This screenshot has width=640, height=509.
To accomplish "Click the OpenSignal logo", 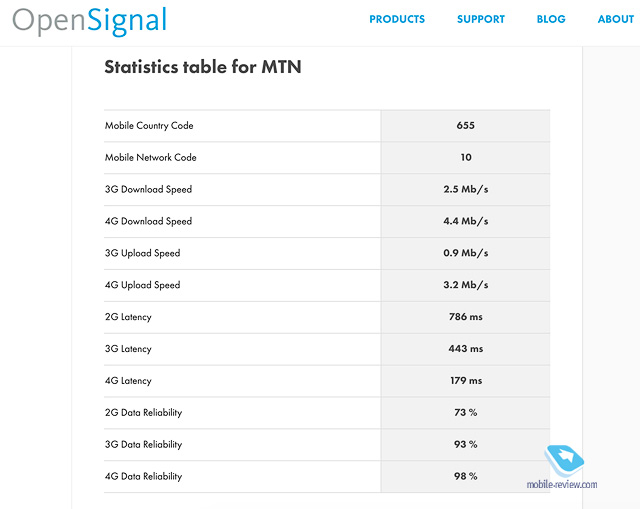I will [x=89, y=21].
